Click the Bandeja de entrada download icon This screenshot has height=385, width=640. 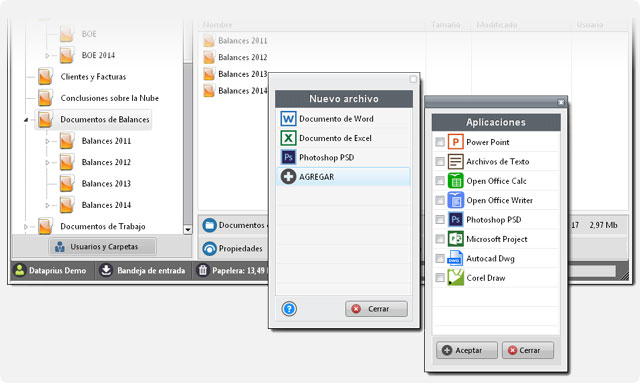[x=106, y=270]
